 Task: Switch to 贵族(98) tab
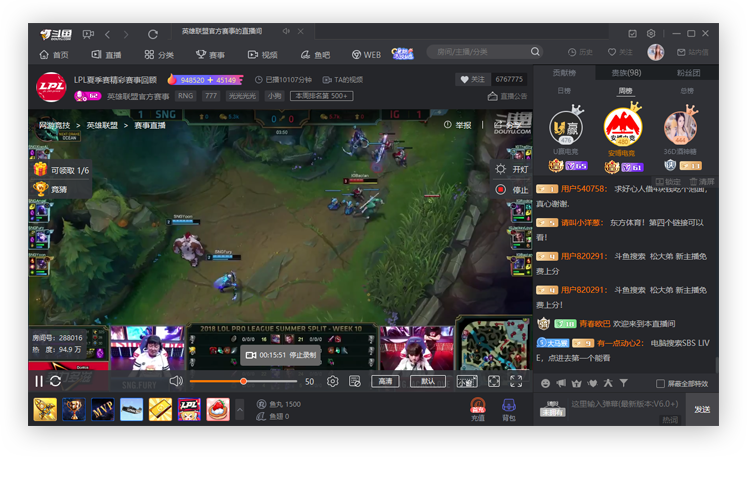(x=626, y=73)
